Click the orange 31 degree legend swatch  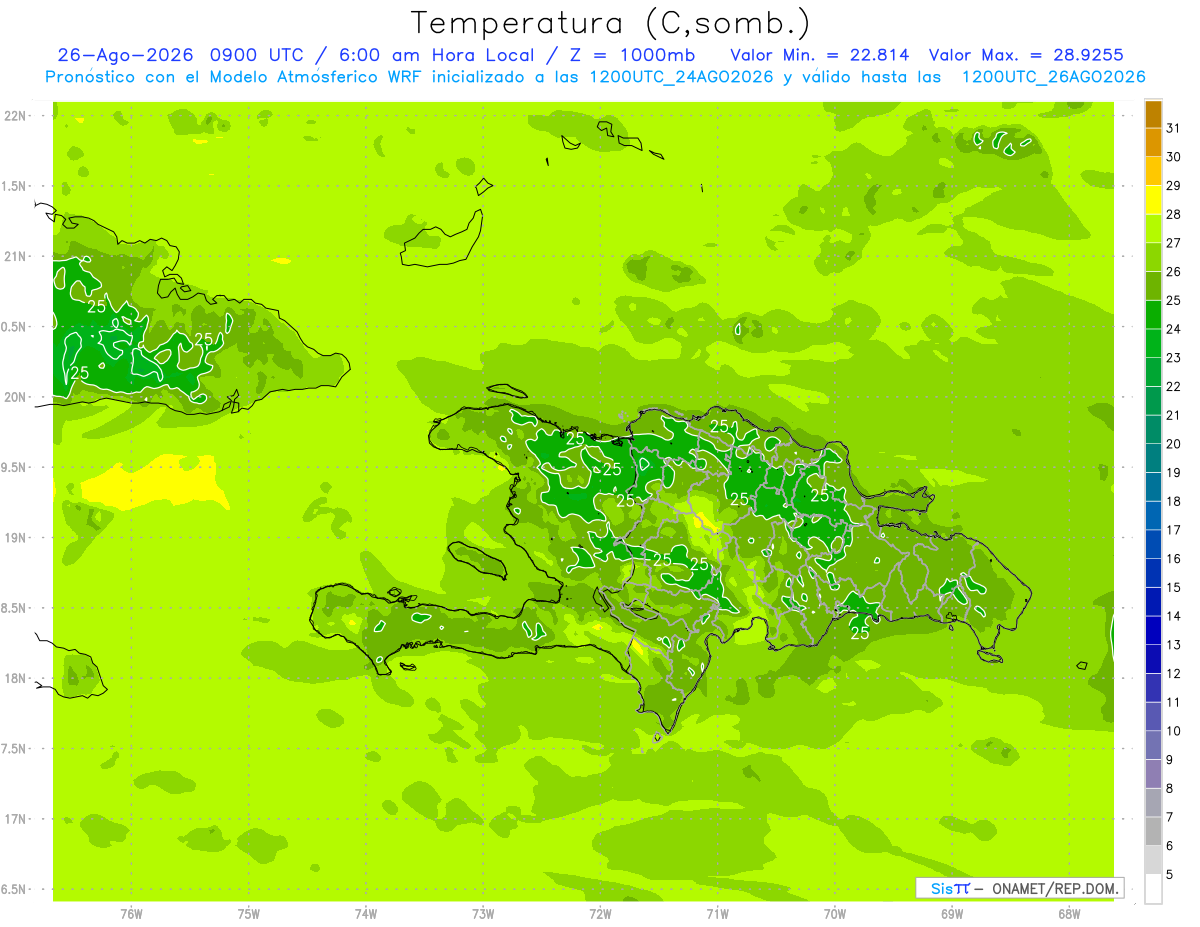[x=1153, y=142]
